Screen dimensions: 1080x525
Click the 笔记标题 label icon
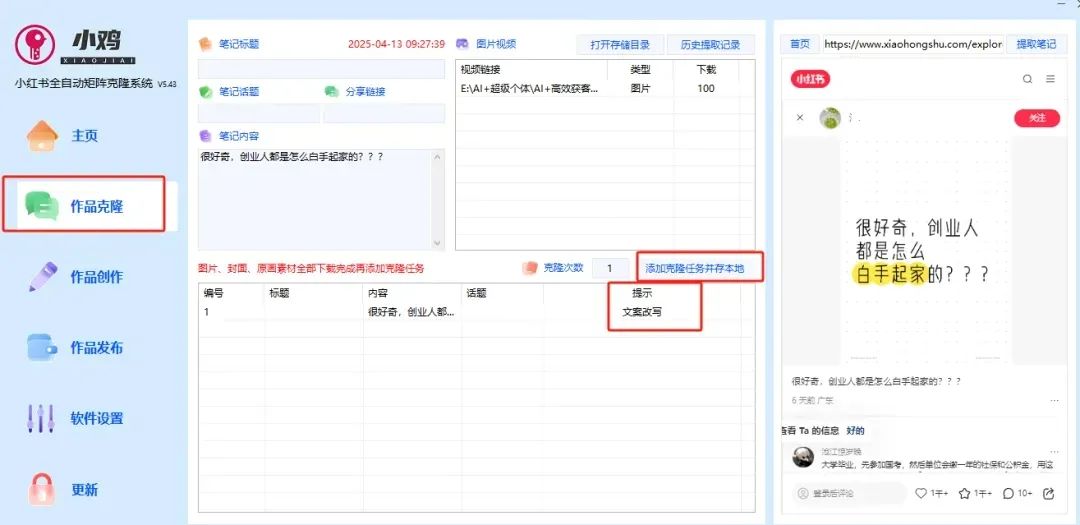[205, 45]
